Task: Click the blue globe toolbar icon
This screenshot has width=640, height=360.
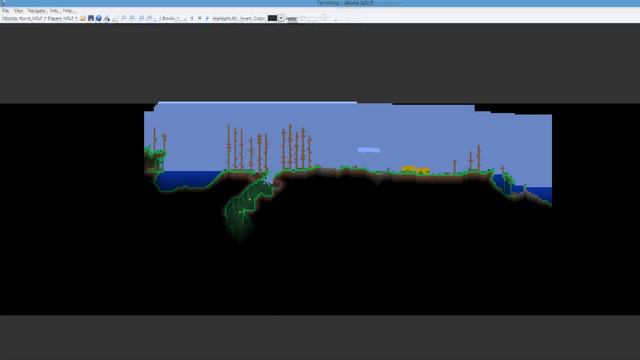Action: pyautogui.click(x=99, y=18)
